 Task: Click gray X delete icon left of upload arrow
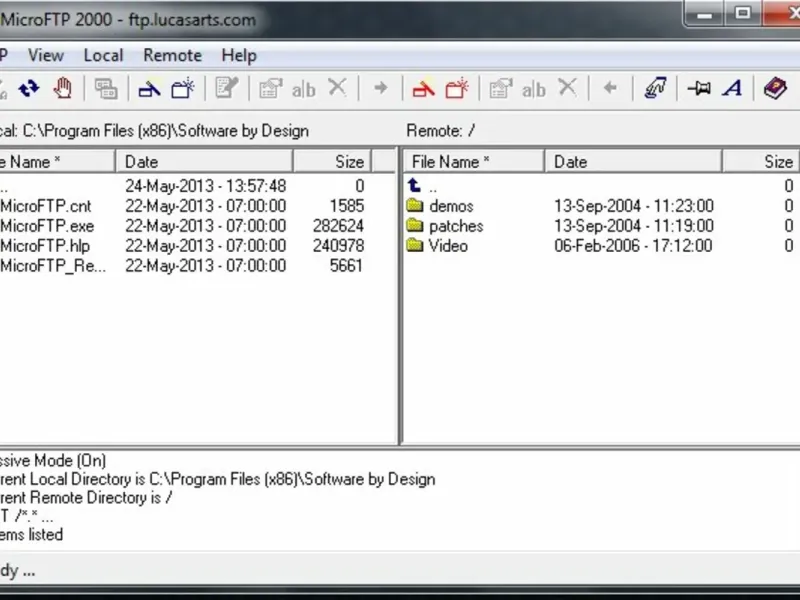[x=337, y=88]
